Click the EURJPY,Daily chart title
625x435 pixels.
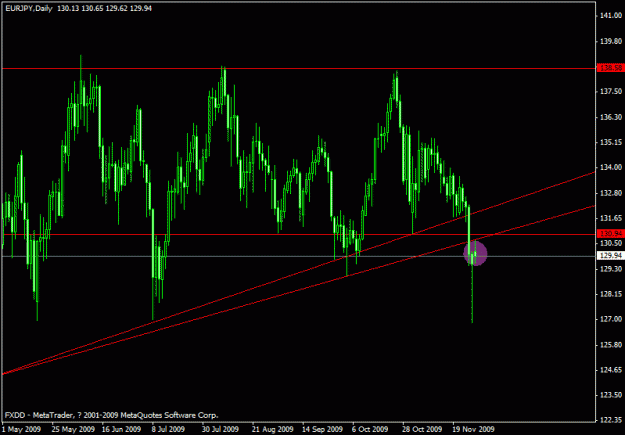tap(29, 8)
